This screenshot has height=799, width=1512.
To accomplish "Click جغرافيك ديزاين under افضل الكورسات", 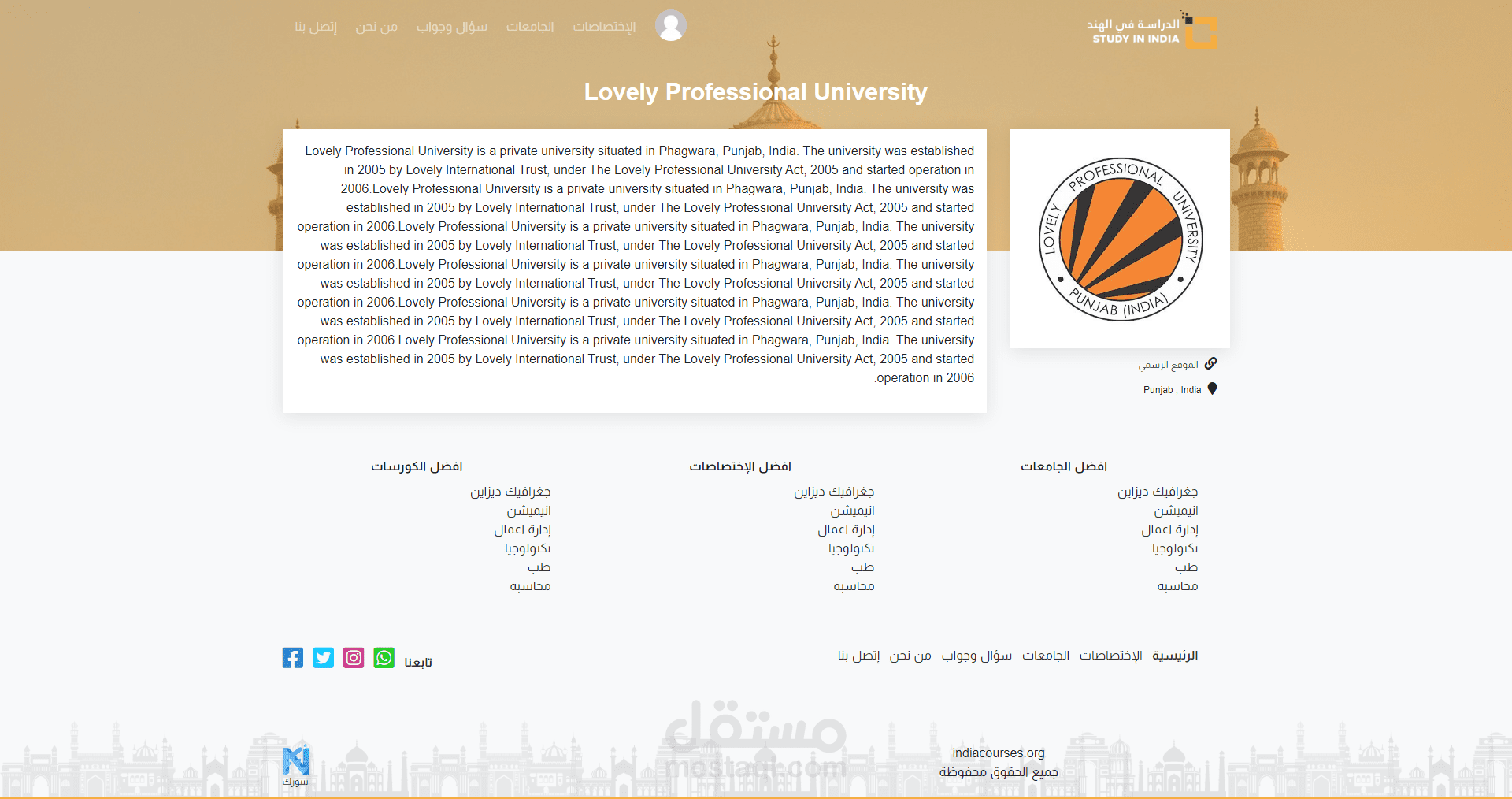I will [x=510, y=492].
